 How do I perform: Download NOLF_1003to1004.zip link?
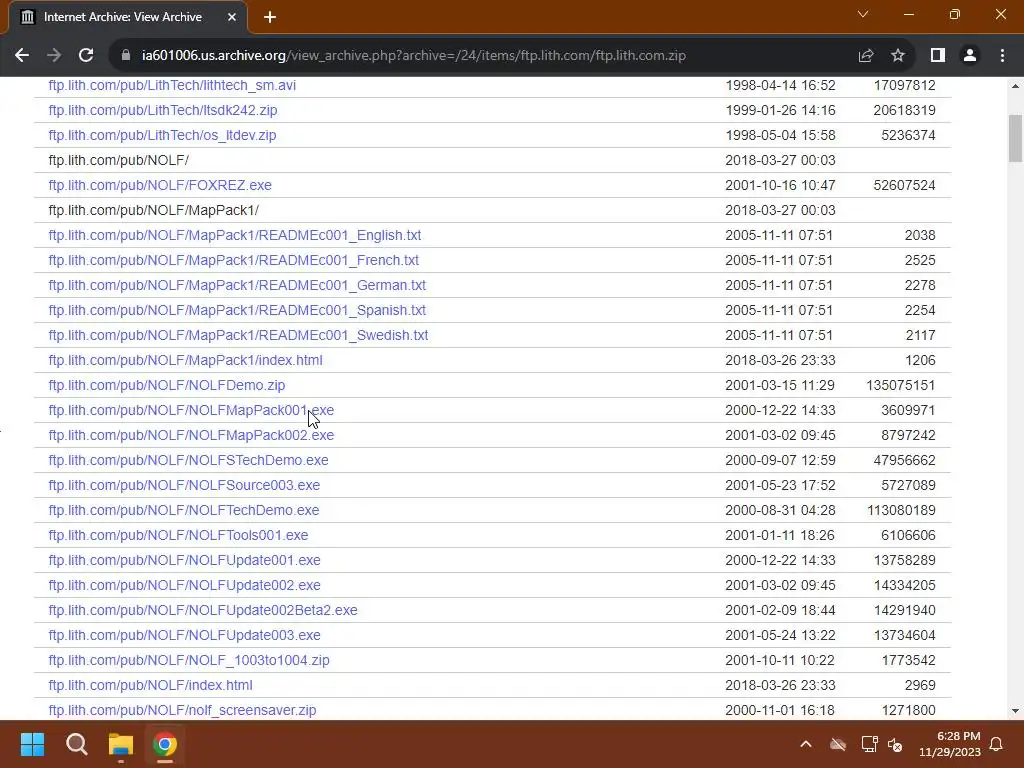point(189,660)
